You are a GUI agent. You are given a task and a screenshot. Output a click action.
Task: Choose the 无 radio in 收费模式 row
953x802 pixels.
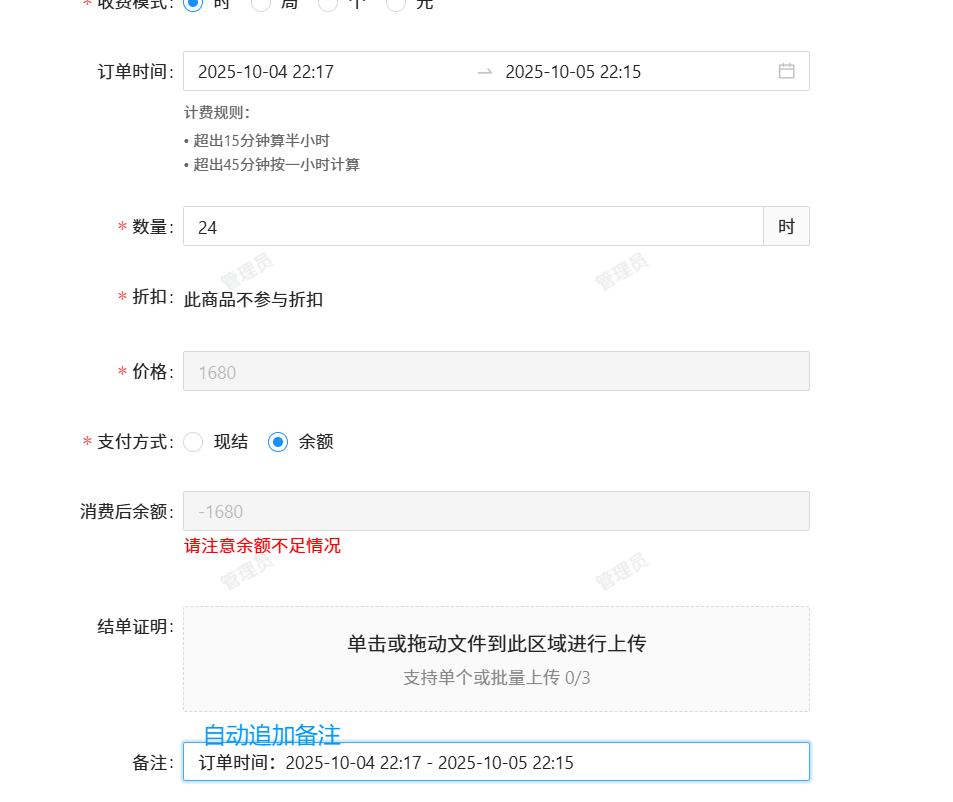pyautogui.click(x=396, y=4)
